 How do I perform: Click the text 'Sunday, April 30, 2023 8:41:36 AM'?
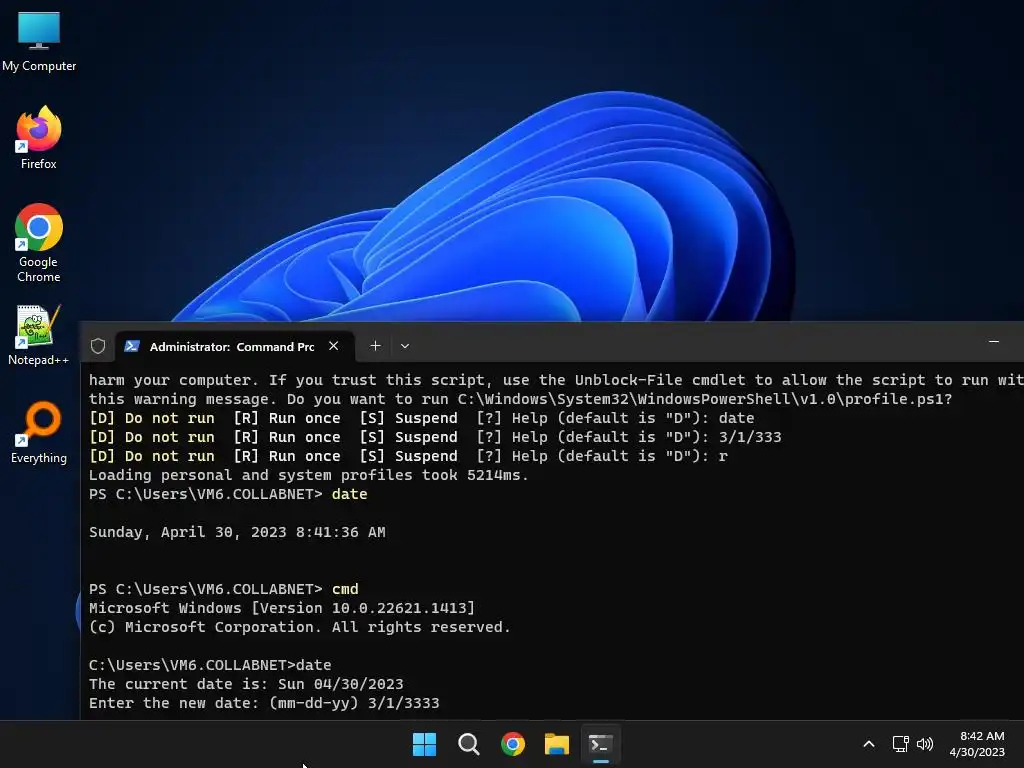tap(237, 532)
